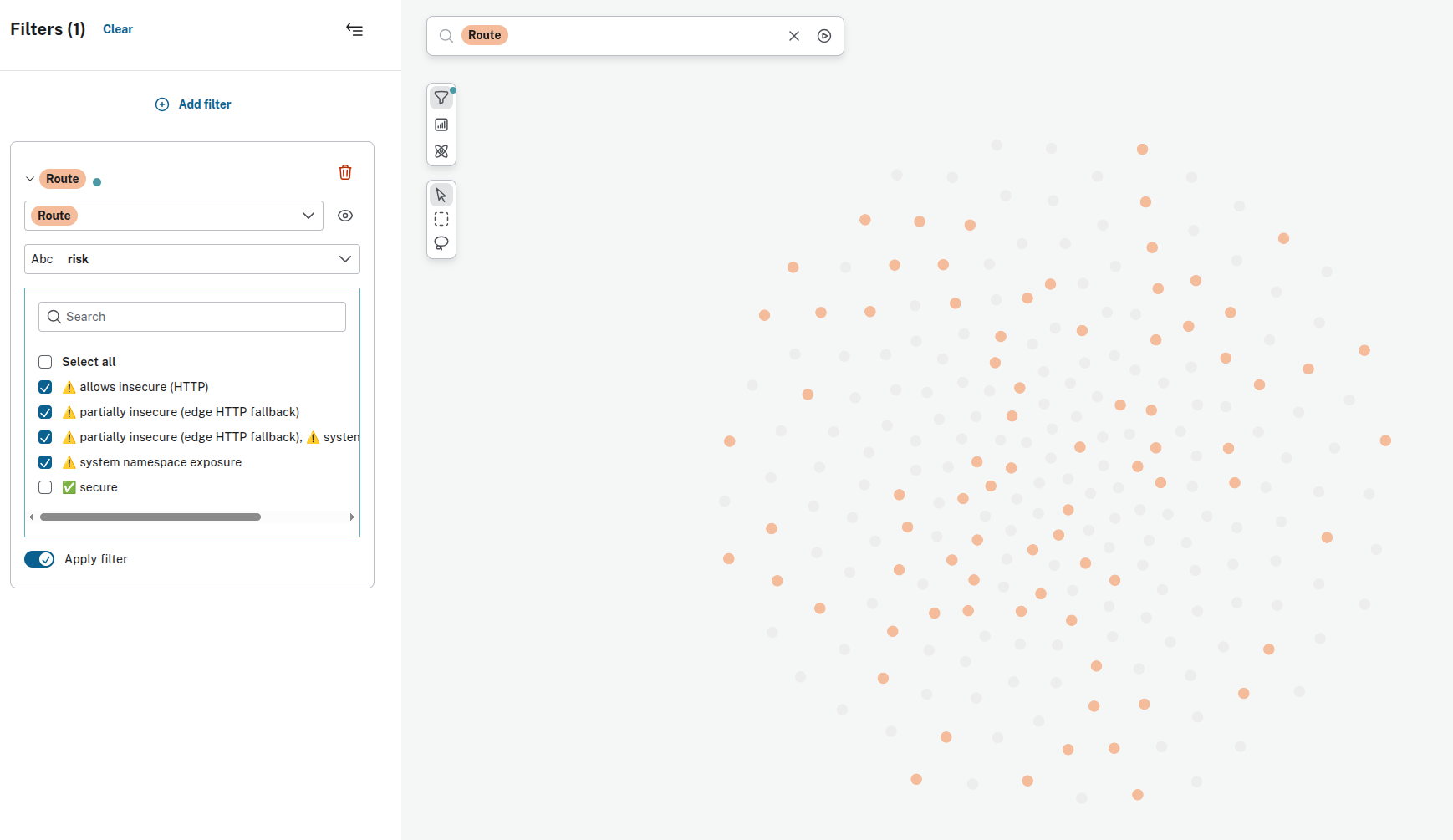Click the graph layout options icon

441,151
